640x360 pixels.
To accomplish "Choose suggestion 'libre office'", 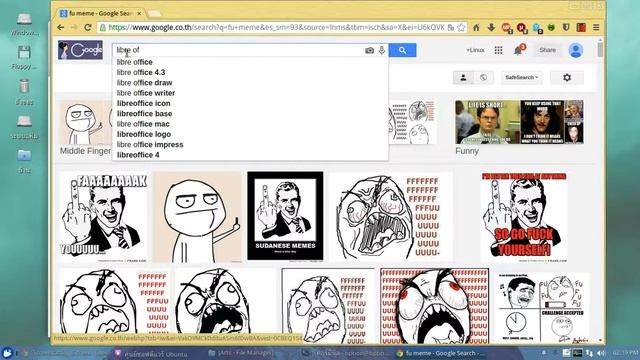I will 135,62.
